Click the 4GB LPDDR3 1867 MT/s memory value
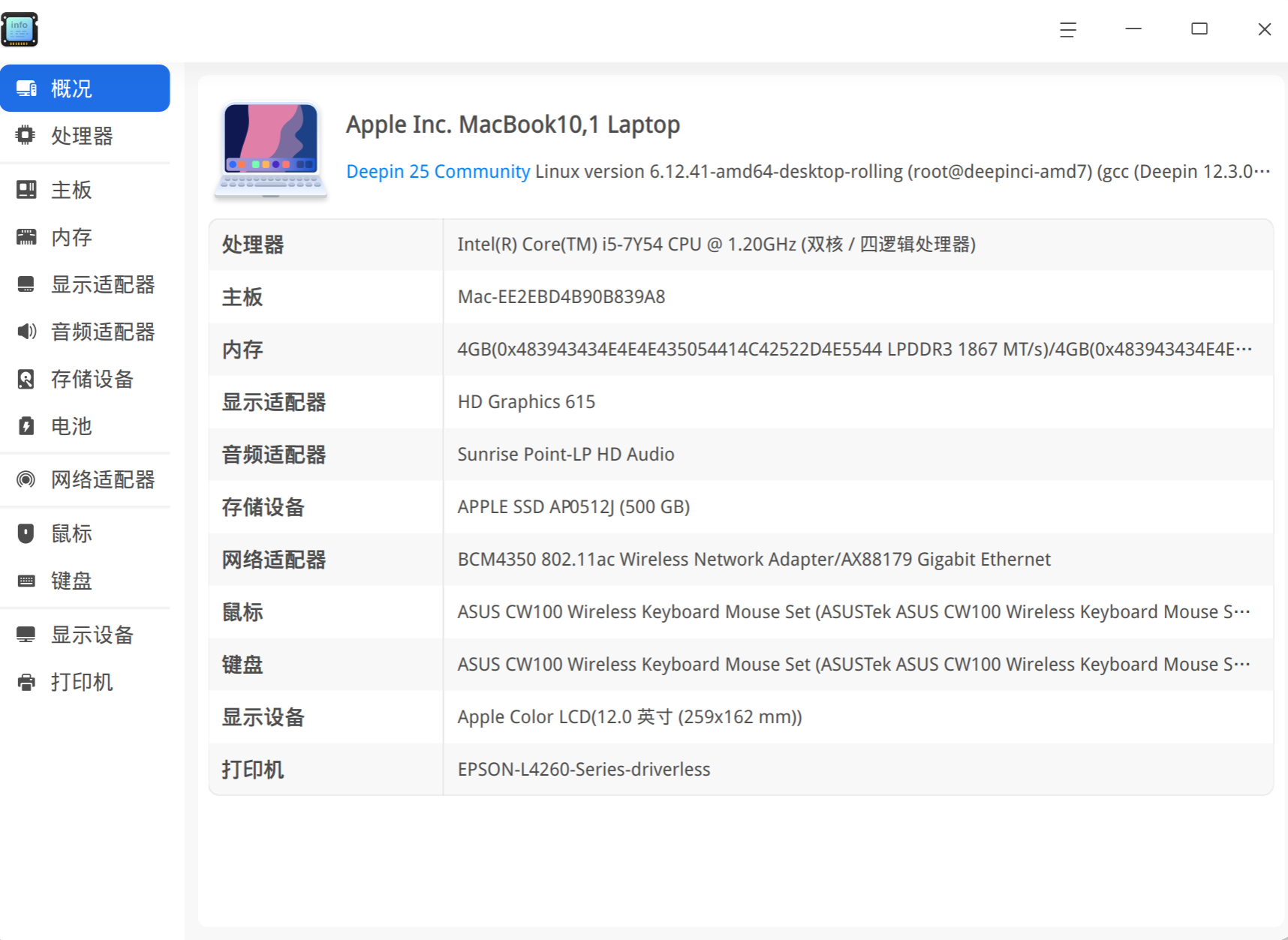1288x940 pixels. 855,350
